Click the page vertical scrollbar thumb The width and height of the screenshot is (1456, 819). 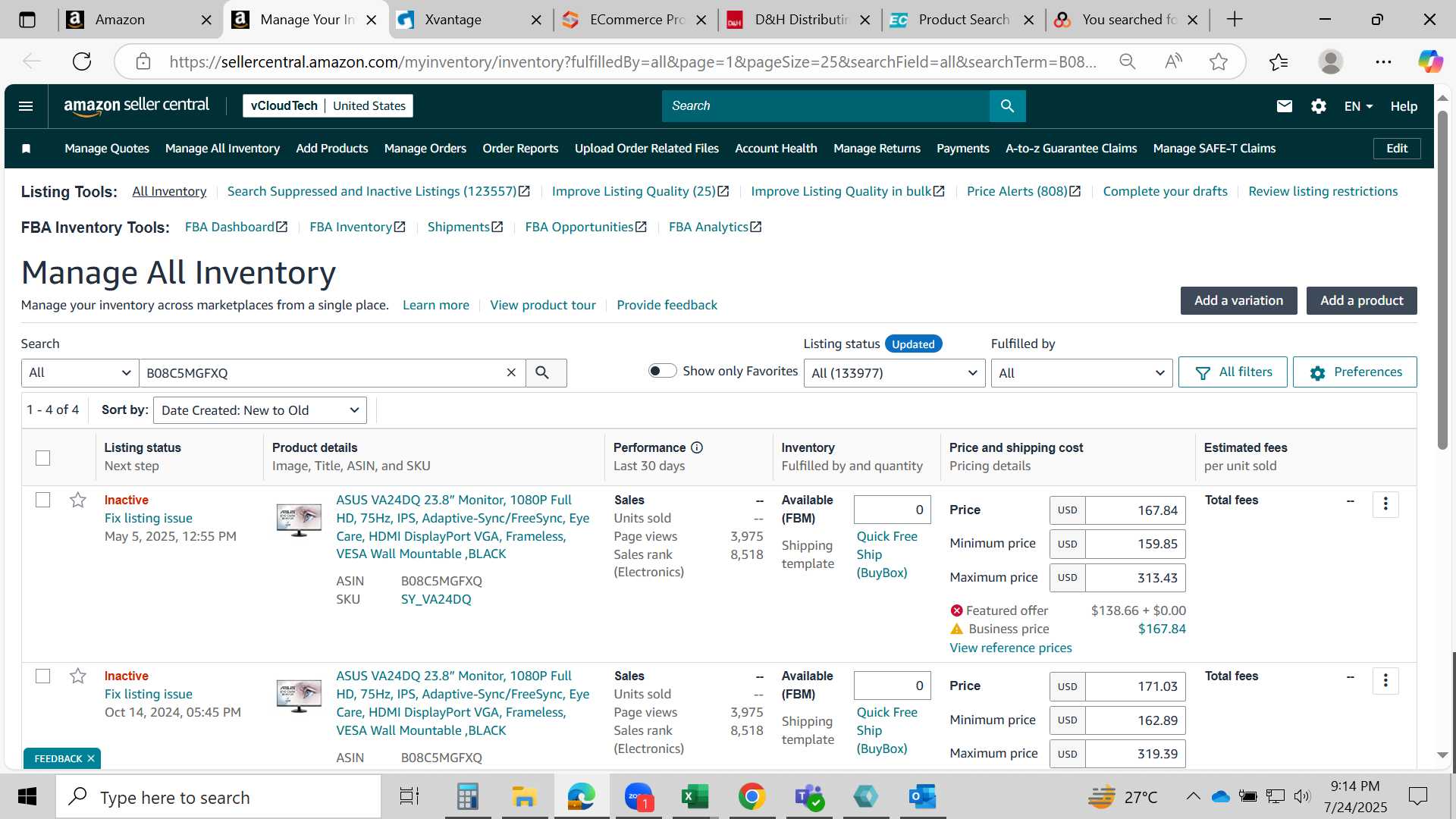tap(1442, 281)
